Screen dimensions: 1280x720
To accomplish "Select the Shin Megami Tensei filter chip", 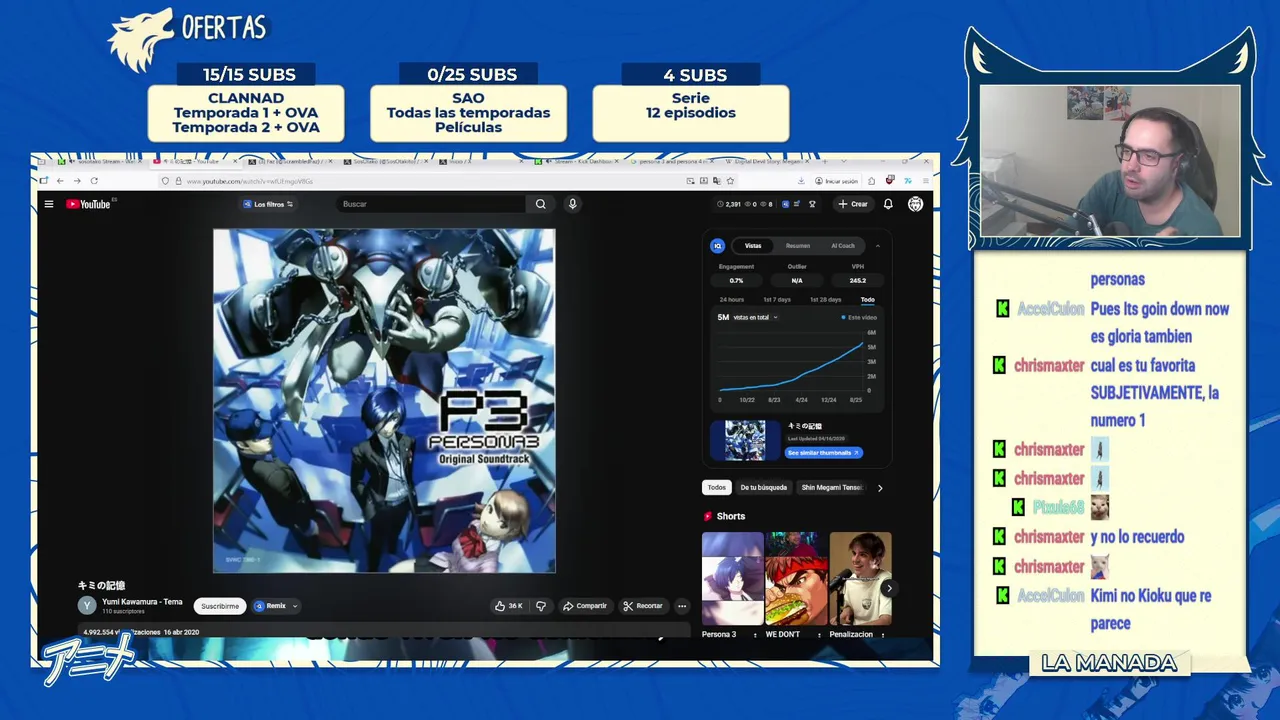I will (x=831, y=488).
